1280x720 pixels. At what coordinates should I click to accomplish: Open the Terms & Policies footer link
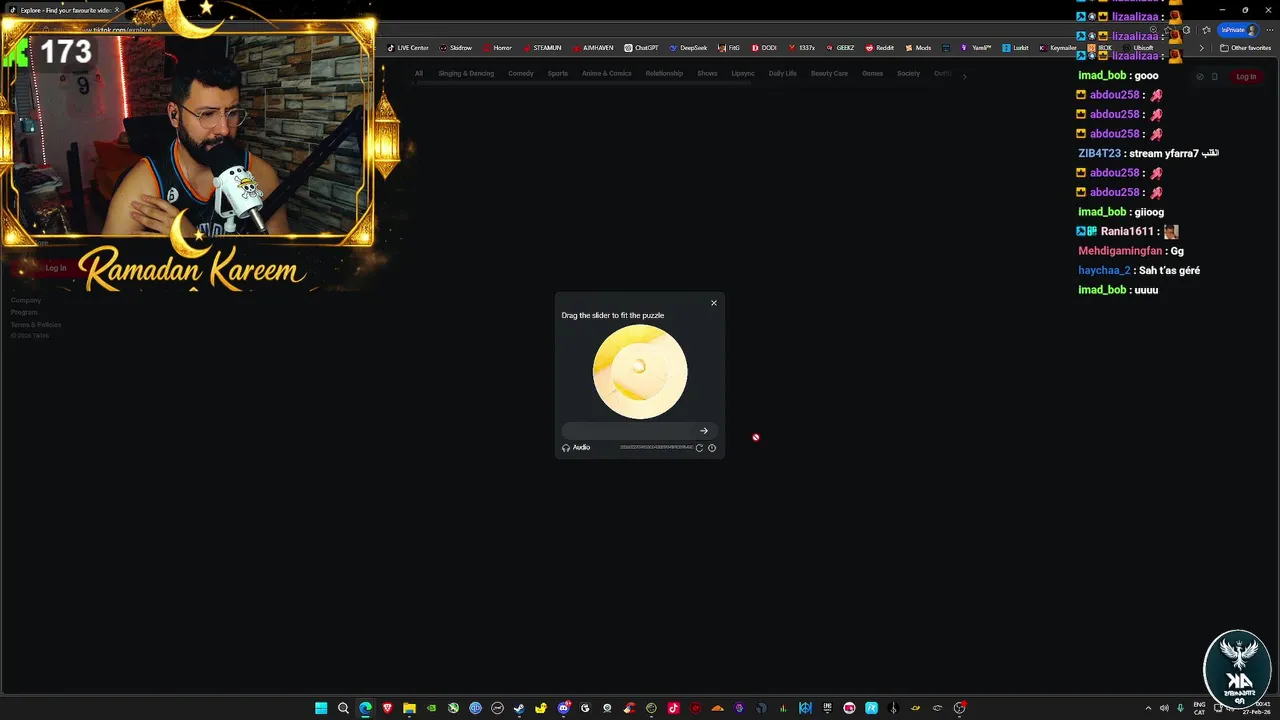click(36, 324)
